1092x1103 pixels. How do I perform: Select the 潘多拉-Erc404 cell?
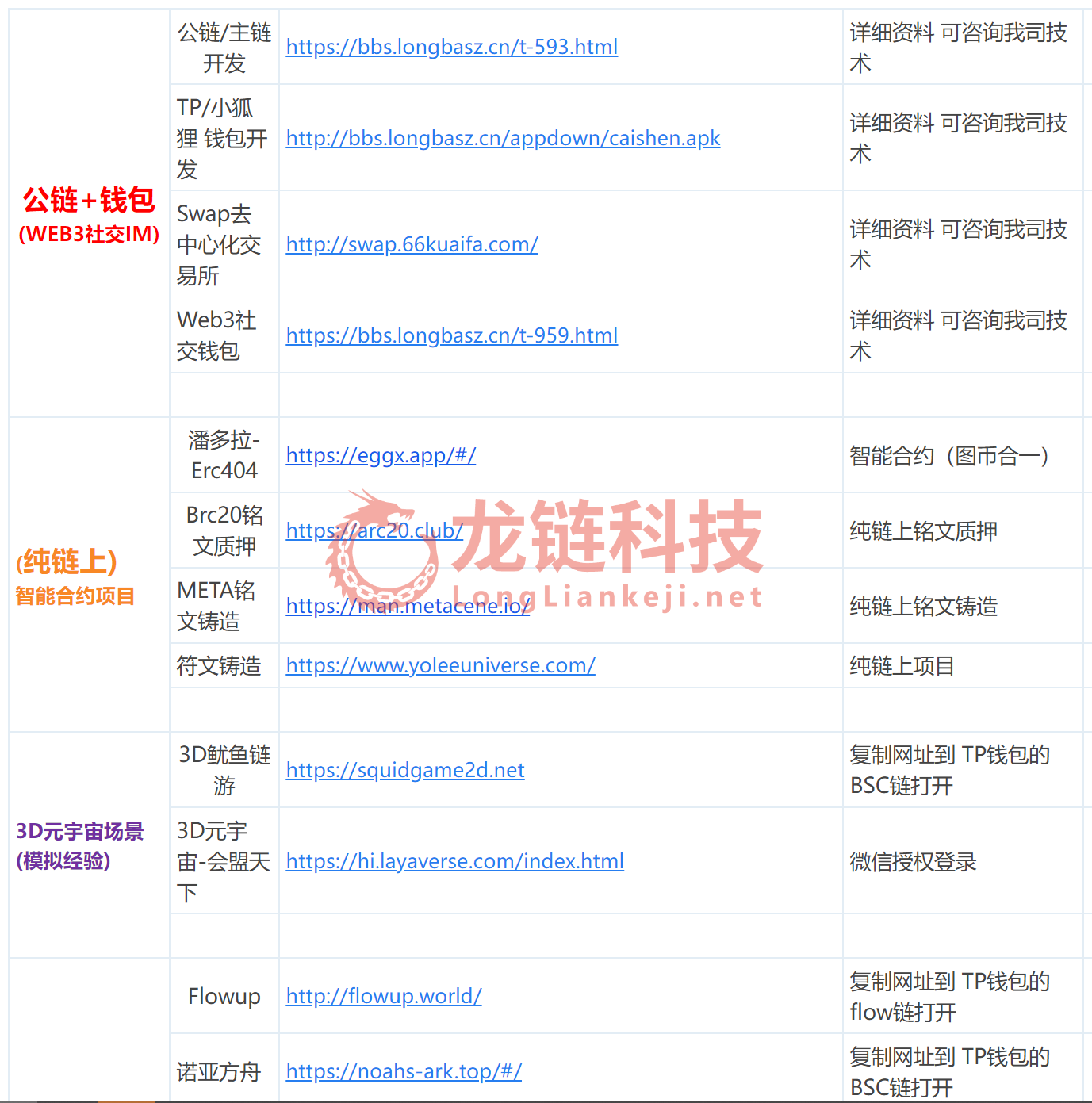point(224,455)
